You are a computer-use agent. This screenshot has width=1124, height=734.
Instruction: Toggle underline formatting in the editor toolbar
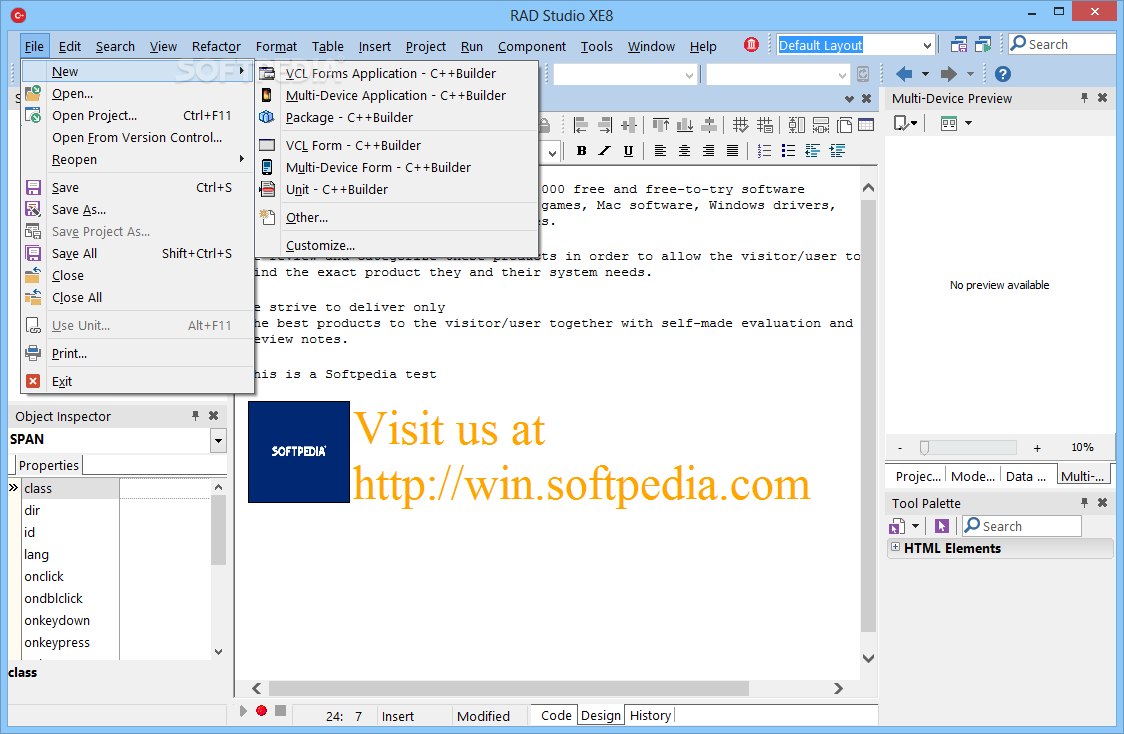tap(628, 151)
